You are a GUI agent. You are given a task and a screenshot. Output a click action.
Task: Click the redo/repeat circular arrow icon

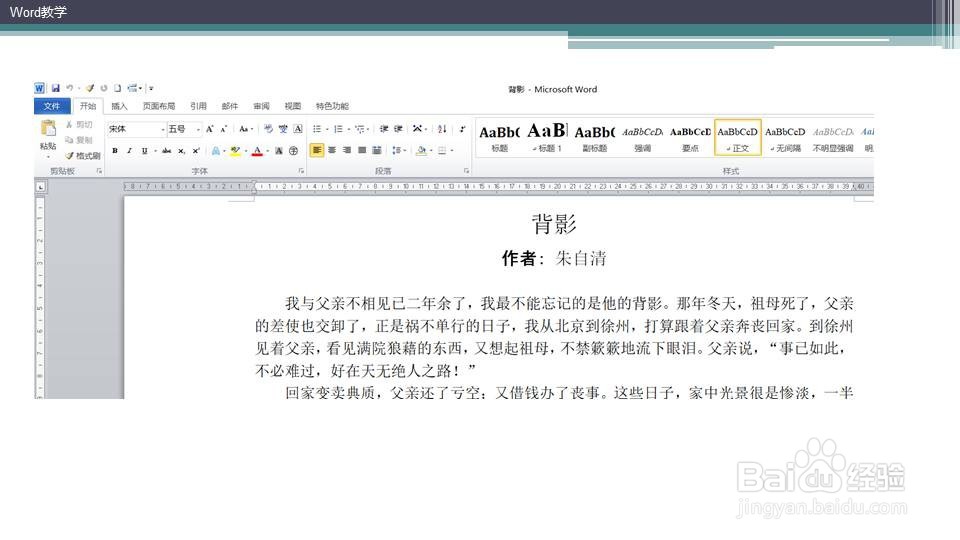tap(104, 88)
